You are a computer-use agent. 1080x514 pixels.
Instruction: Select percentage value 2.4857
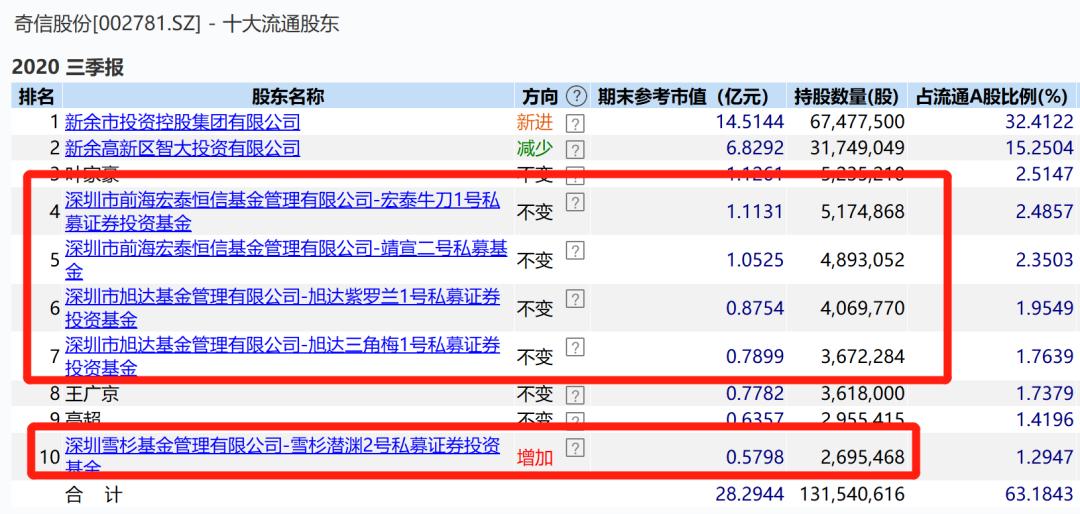[1044, 212]
